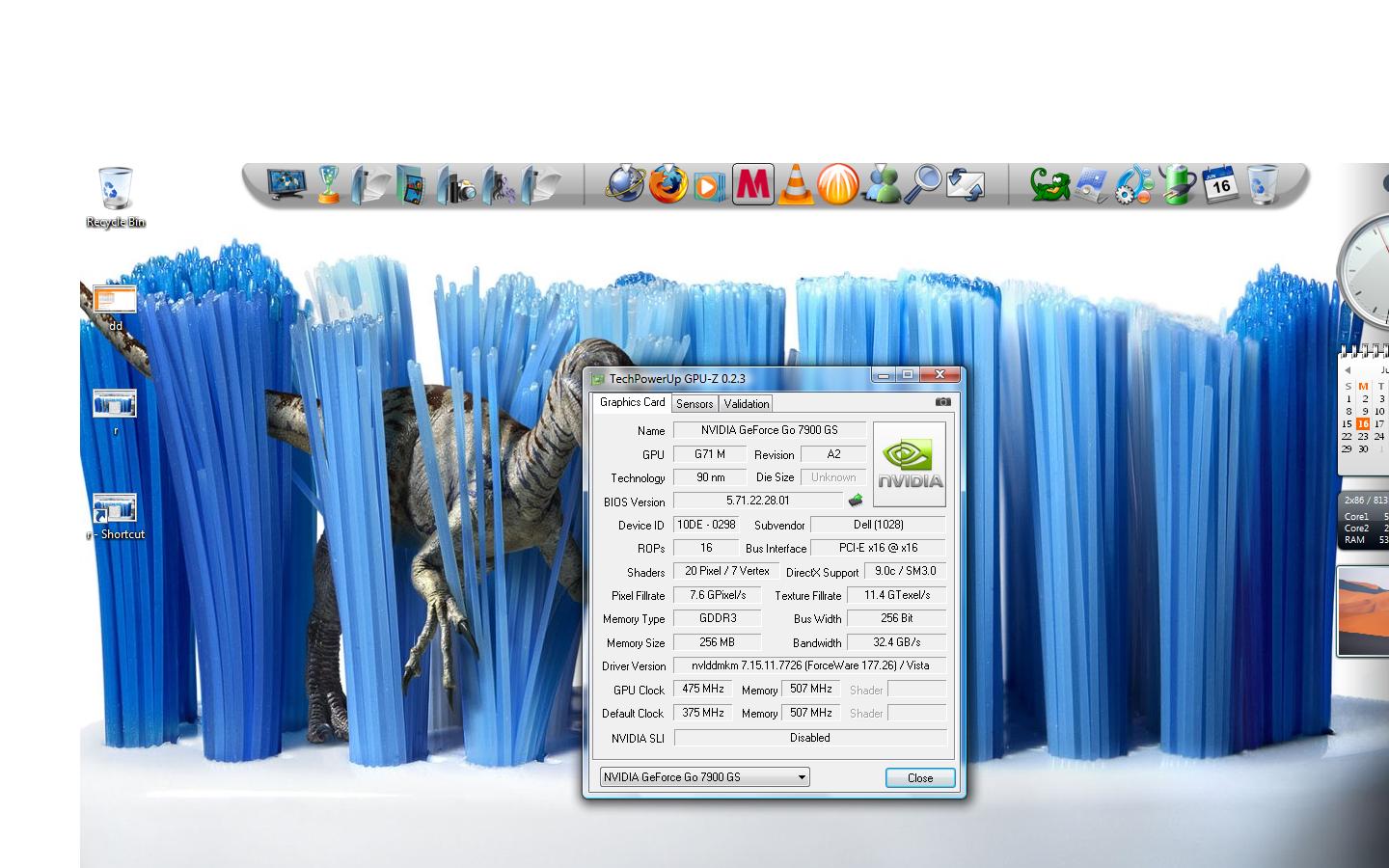This screenshot has width=1389, height=868.
Task: Open the Recycle Bin icon in the dock
Action: coord(1263,184)
